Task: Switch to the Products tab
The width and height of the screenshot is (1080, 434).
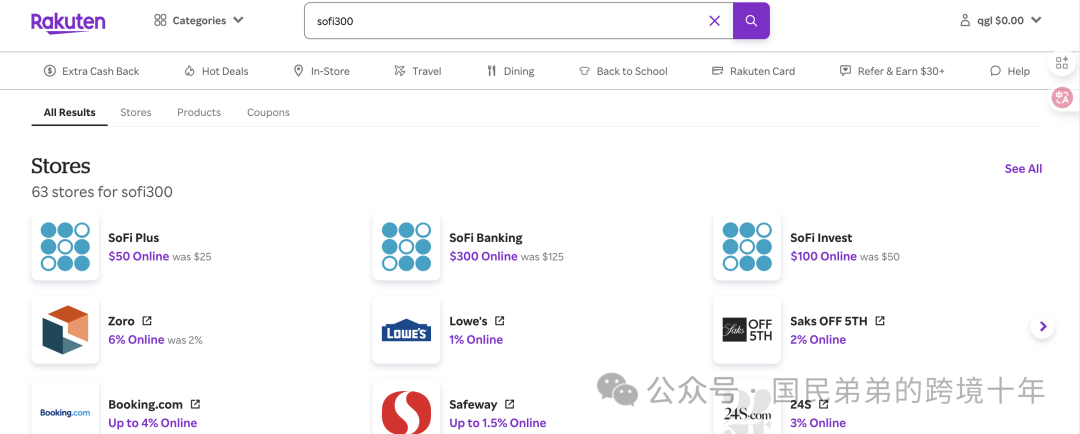Action: pos(199,112)
